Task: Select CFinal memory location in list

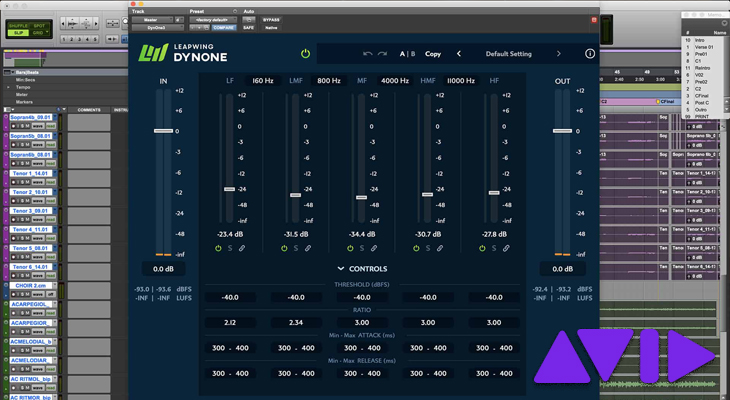Action: (x=702, y=96)
